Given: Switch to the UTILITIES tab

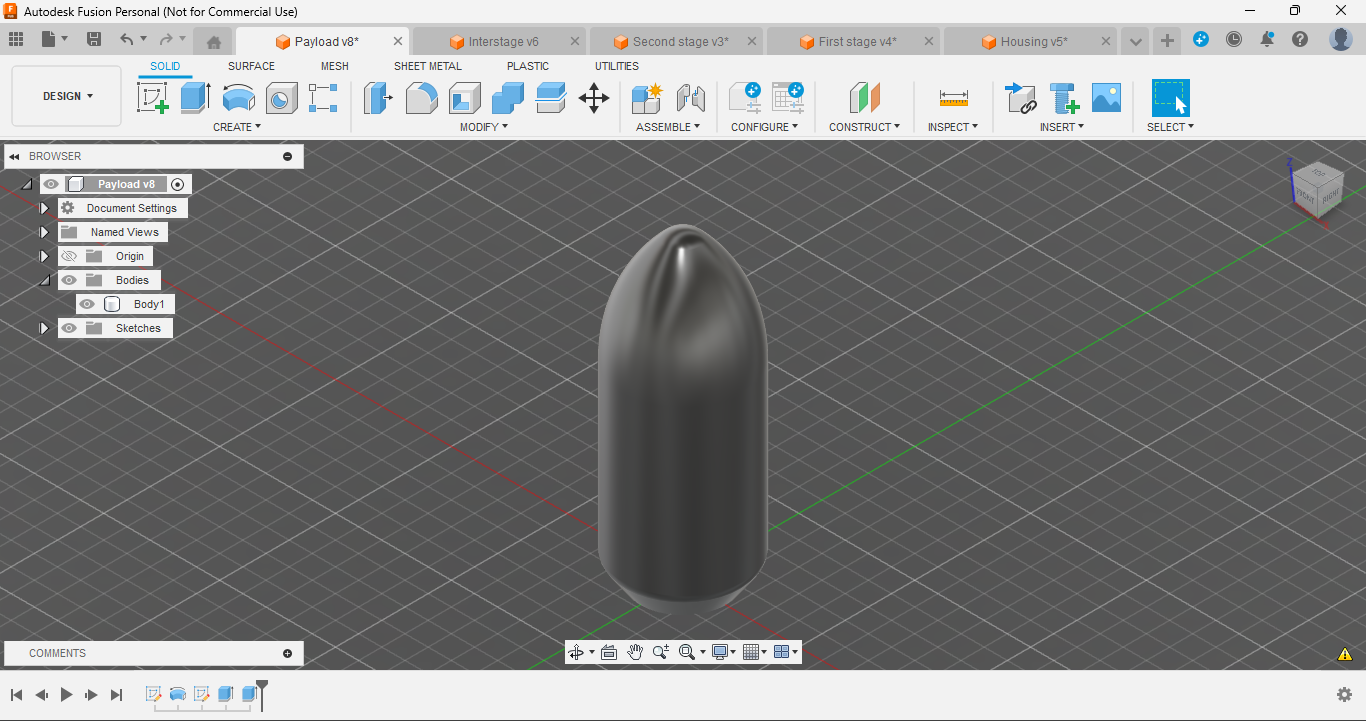Looking at the screenshot, I should pos(617,66).
